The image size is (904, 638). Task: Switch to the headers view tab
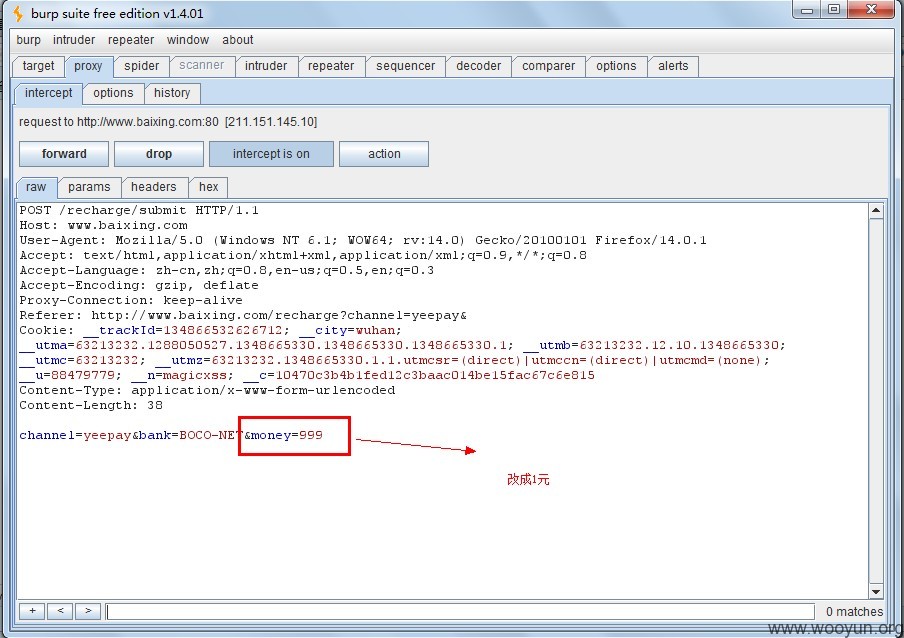153,187
